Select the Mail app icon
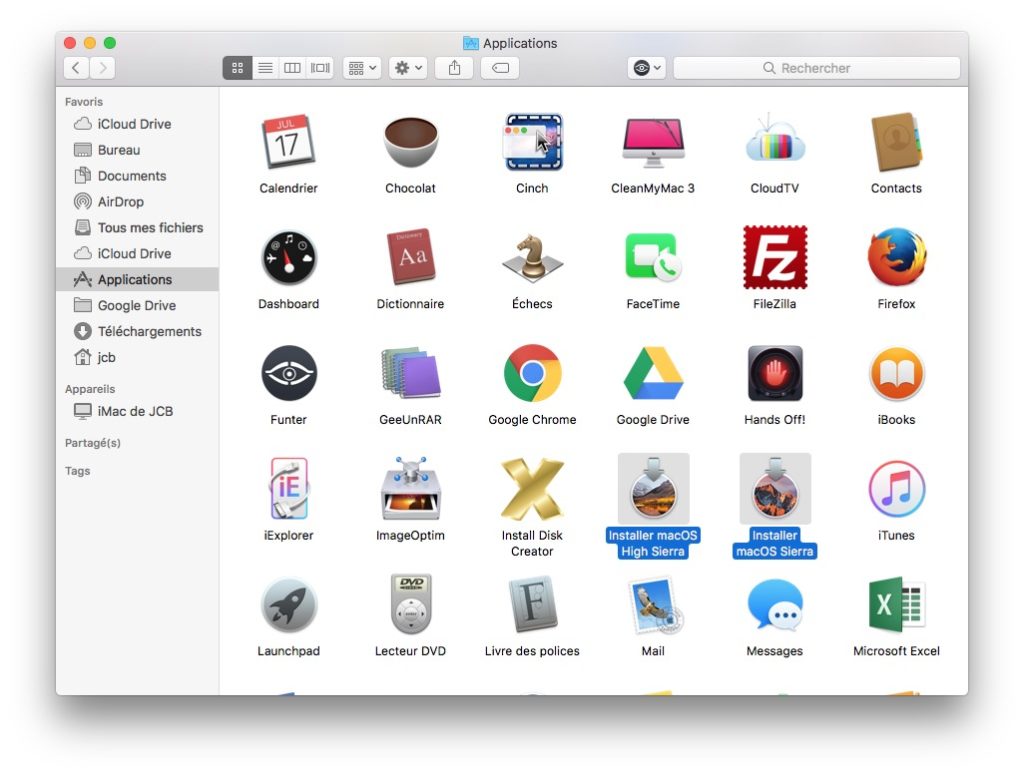Viewport: 1024px width, 775px height. [655, 606]
